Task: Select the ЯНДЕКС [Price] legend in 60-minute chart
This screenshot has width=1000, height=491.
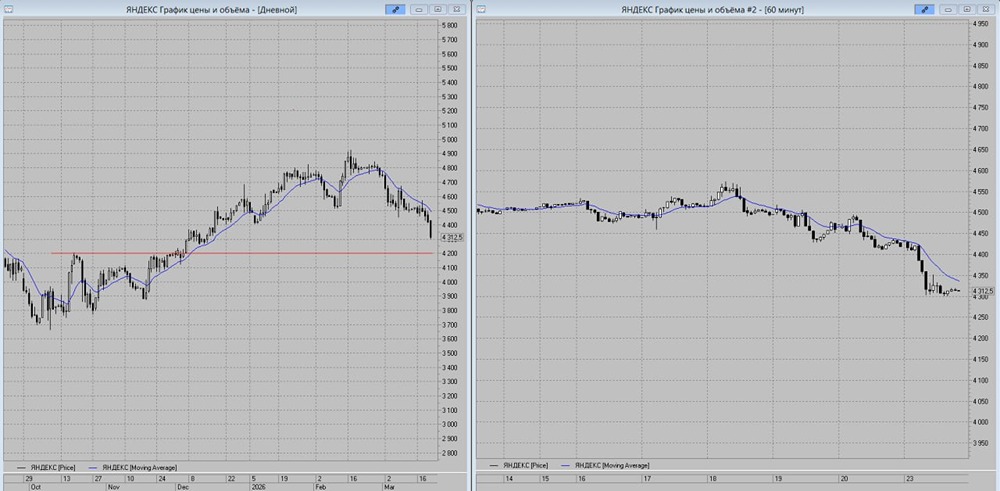Action: [x=511, y=466]
